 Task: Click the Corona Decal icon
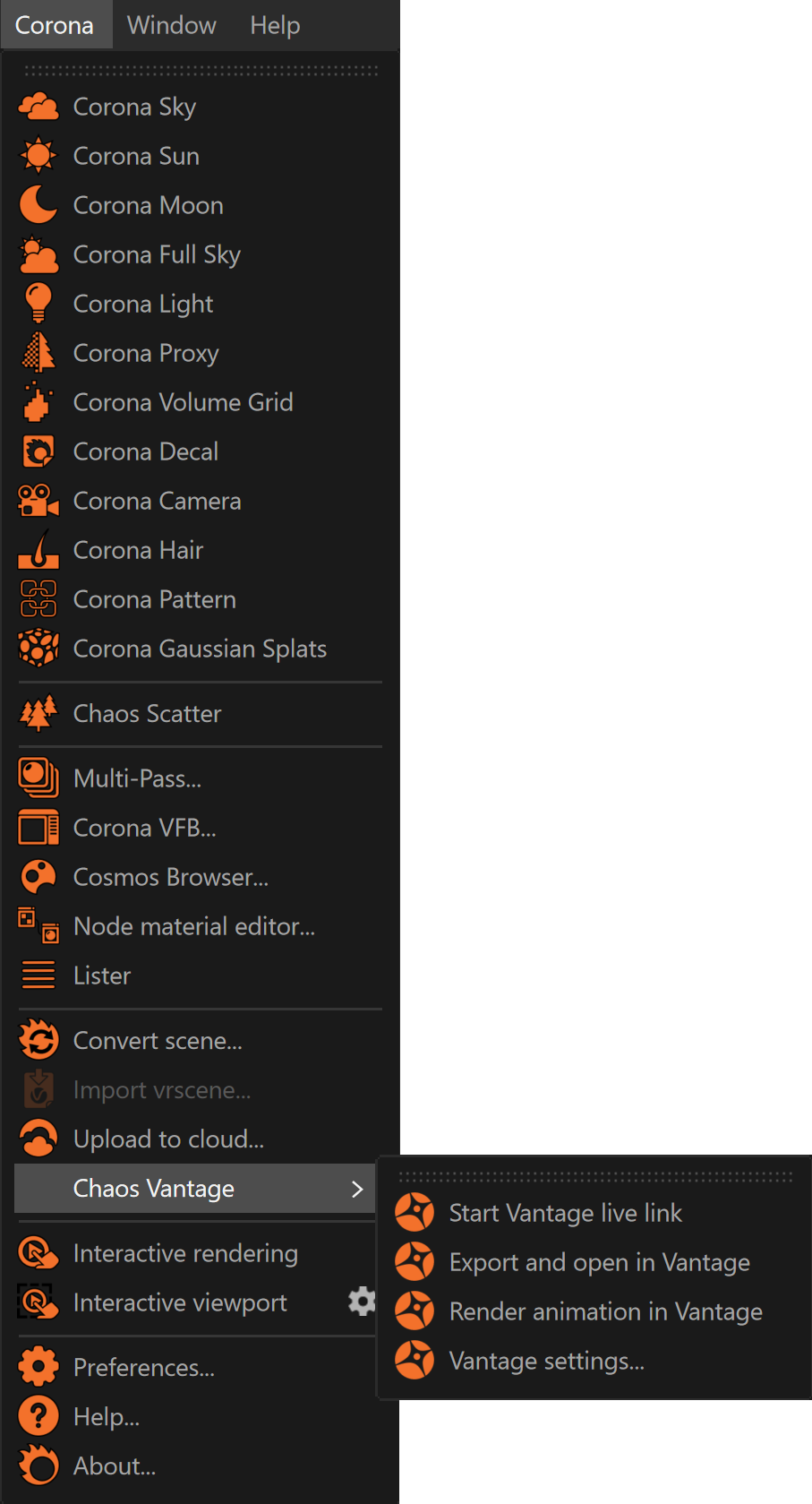(38, 451)
